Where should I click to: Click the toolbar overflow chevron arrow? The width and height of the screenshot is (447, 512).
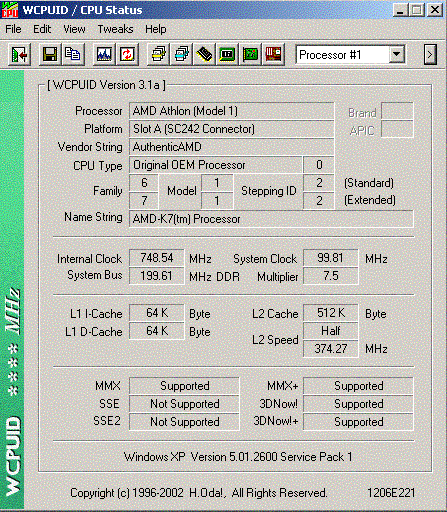click(430, 54)
